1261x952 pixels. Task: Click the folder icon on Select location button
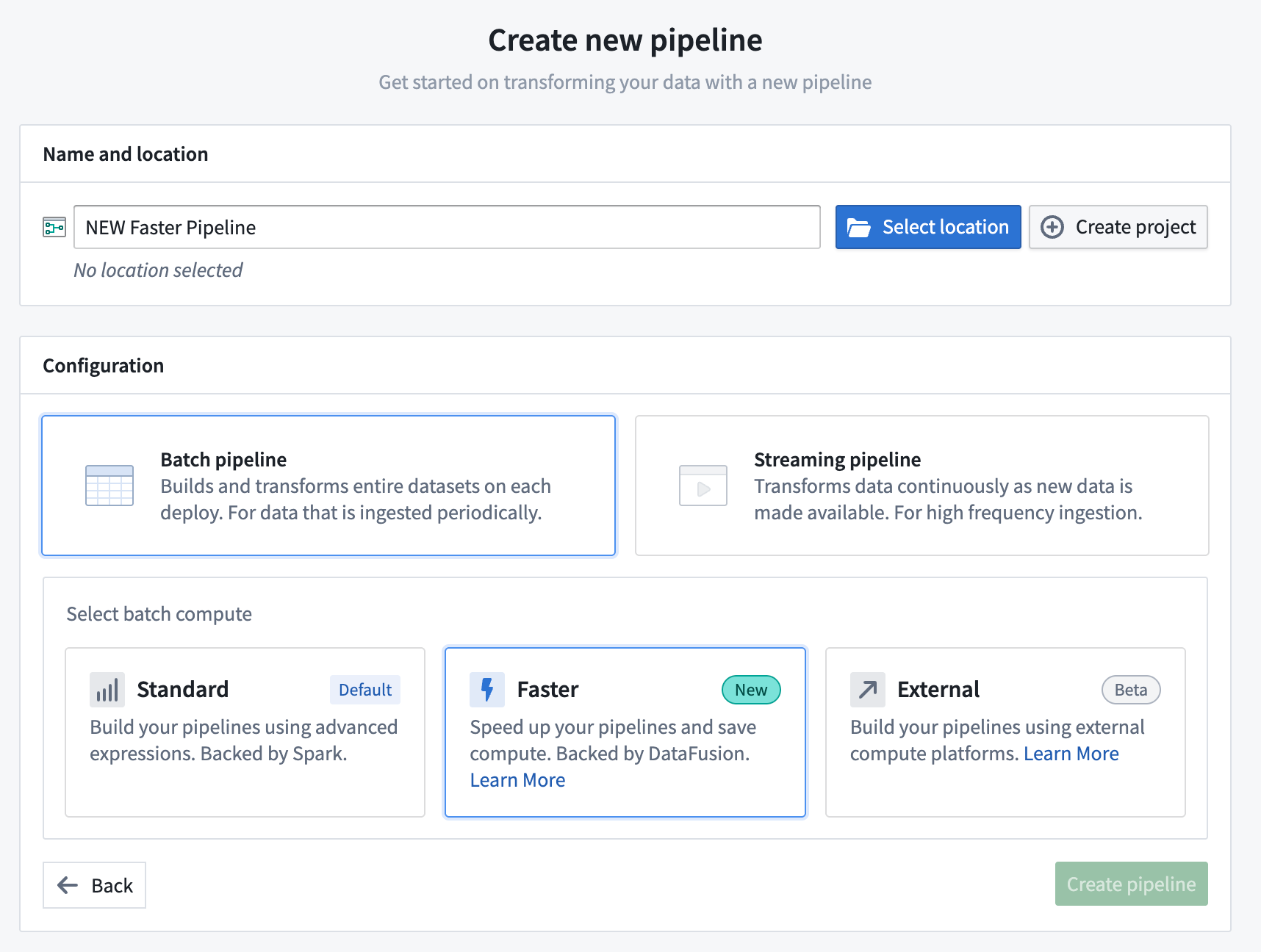861,227
